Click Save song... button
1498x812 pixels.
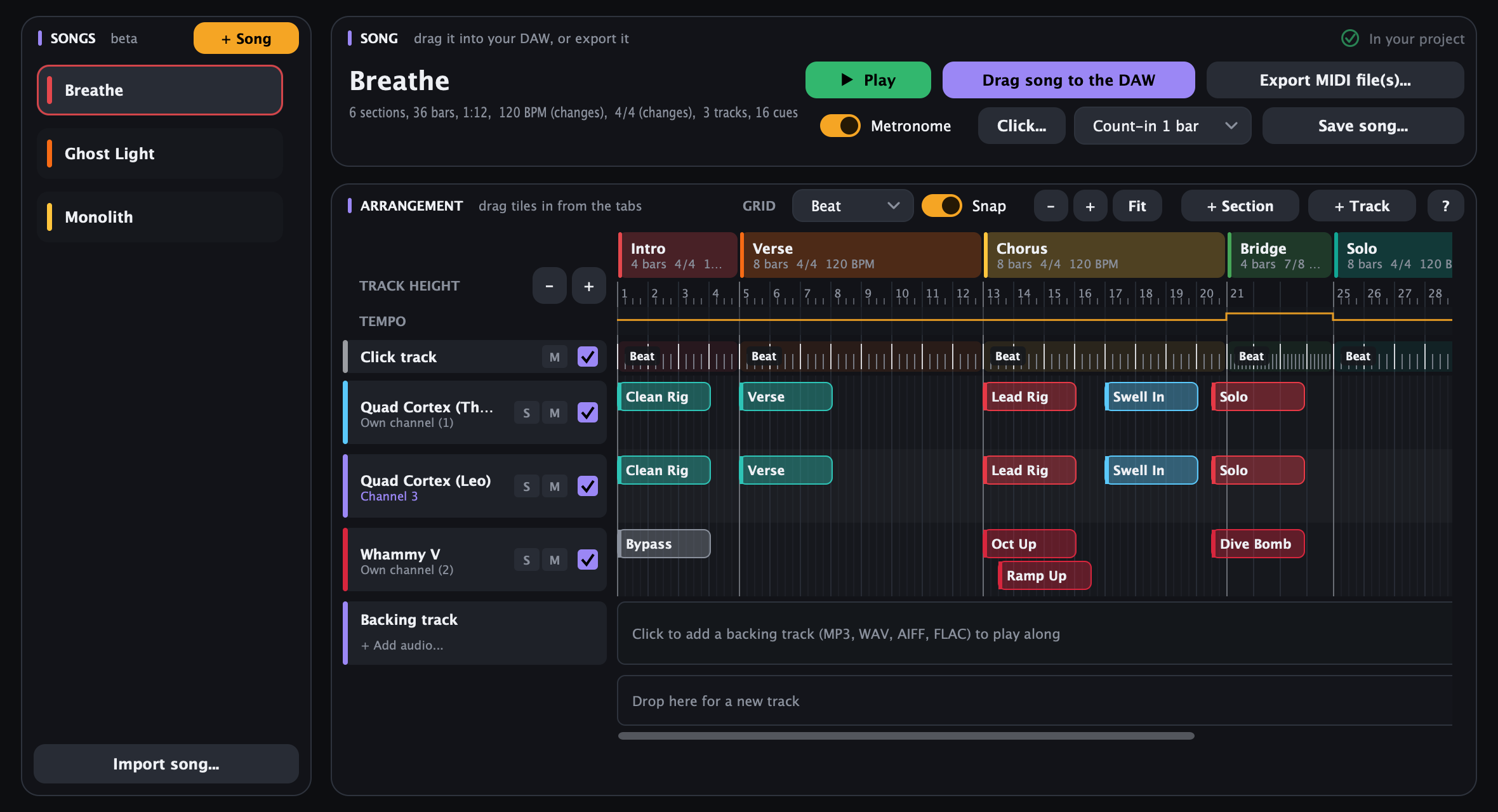point(1363,126)
